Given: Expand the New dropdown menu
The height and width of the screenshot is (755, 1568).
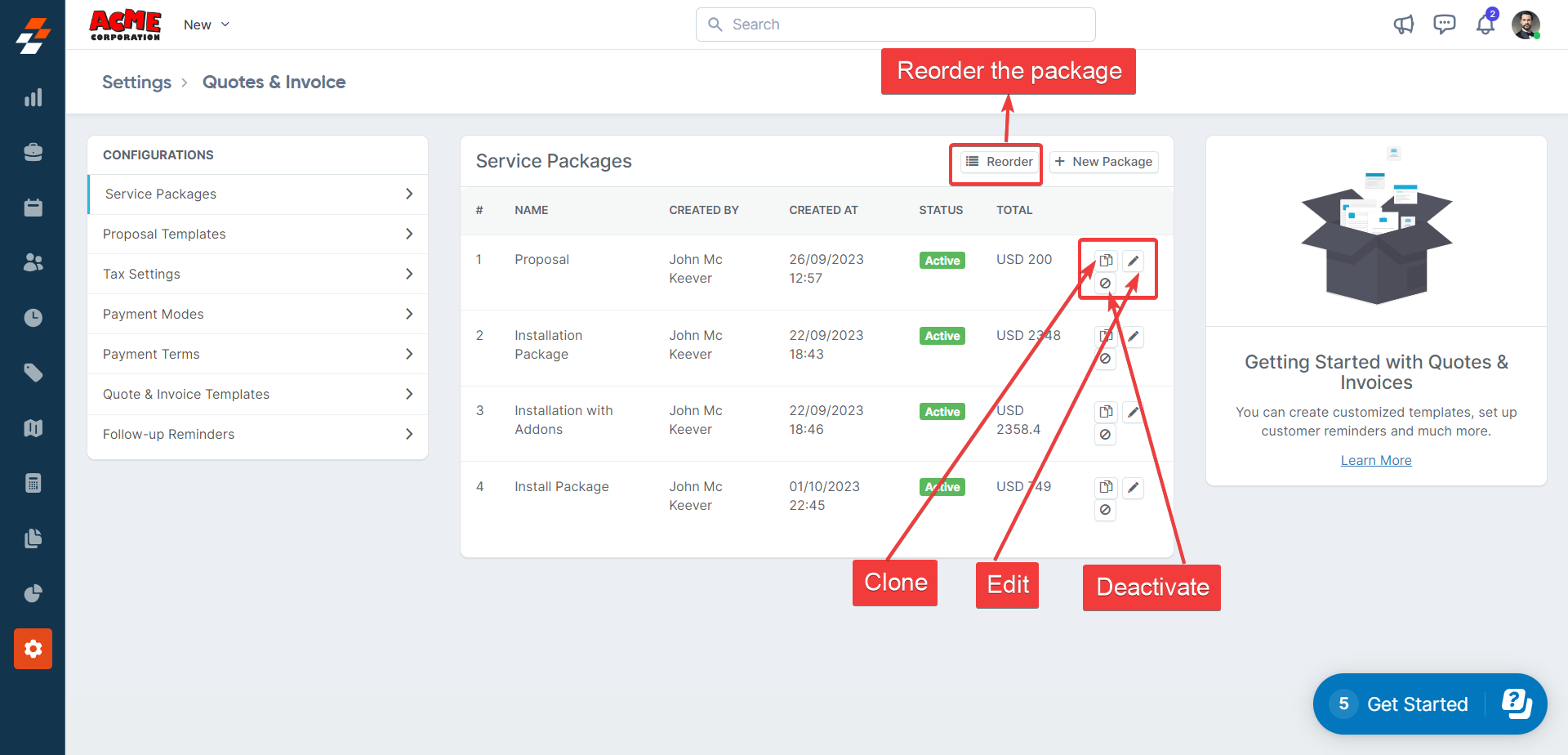Looking at the screenshot, I should coord(207,25).
